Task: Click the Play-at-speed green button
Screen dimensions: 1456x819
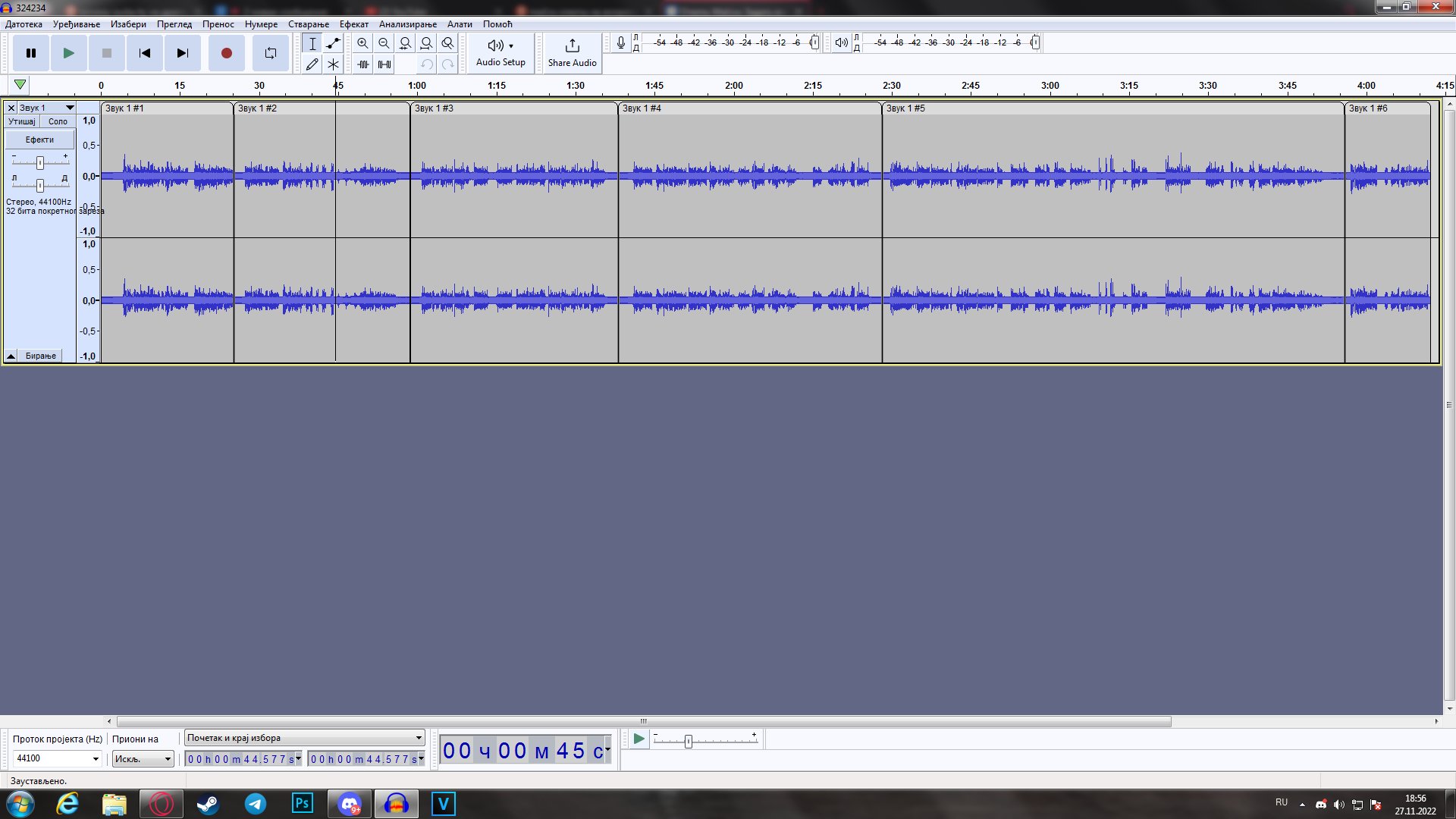Action: 639,739
